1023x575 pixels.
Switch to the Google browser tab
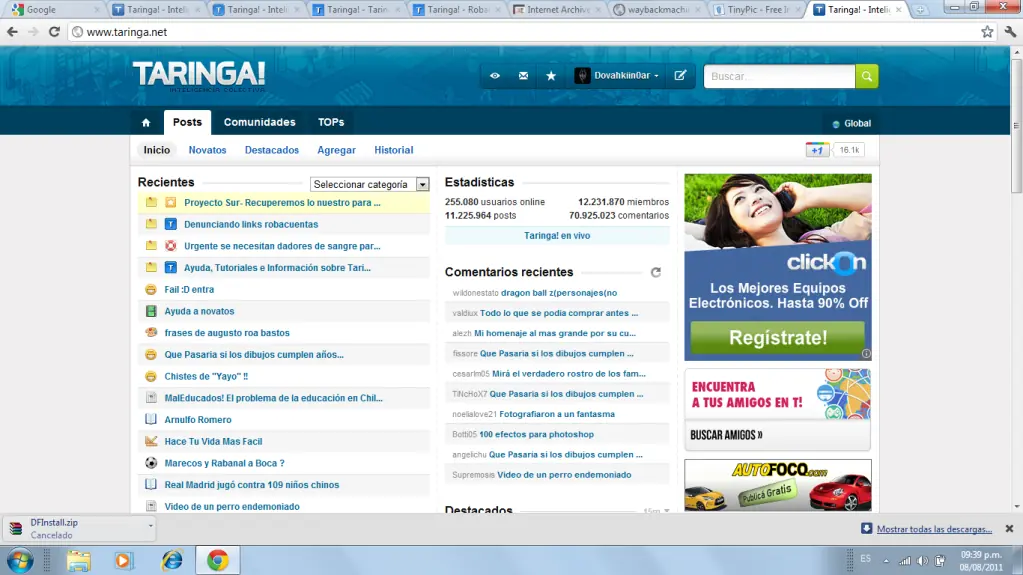(55, 10)
